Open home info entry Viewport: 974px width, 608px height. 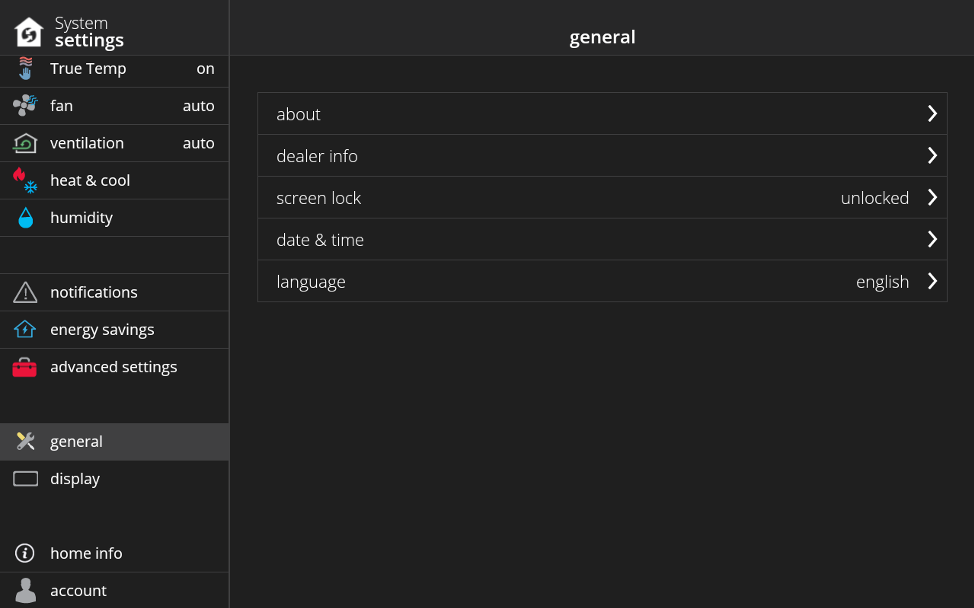click(114, 553)
